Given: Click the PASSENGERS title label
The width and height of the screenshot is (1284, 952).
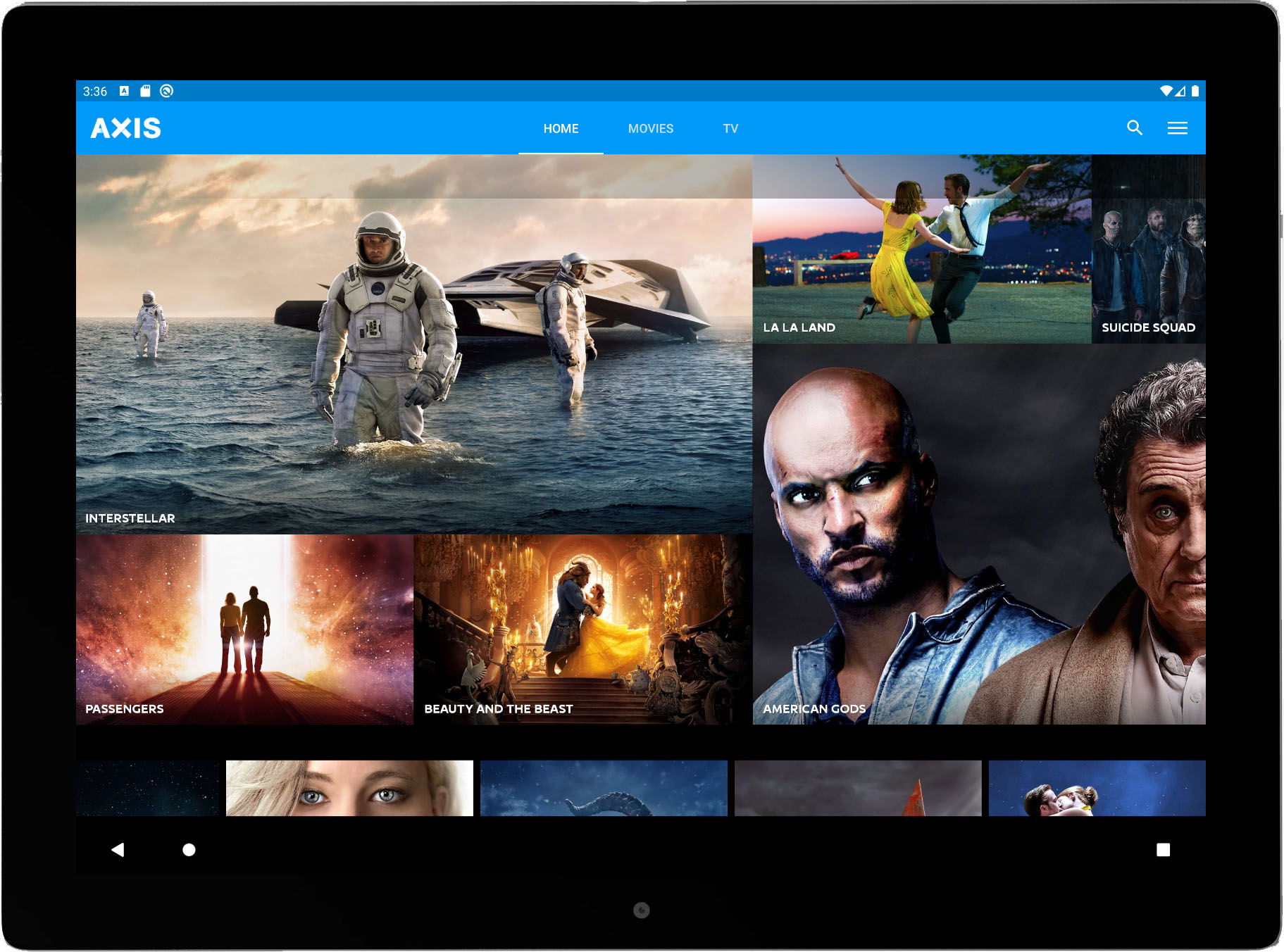Looking at the screenshot, I should coord(125,709).
